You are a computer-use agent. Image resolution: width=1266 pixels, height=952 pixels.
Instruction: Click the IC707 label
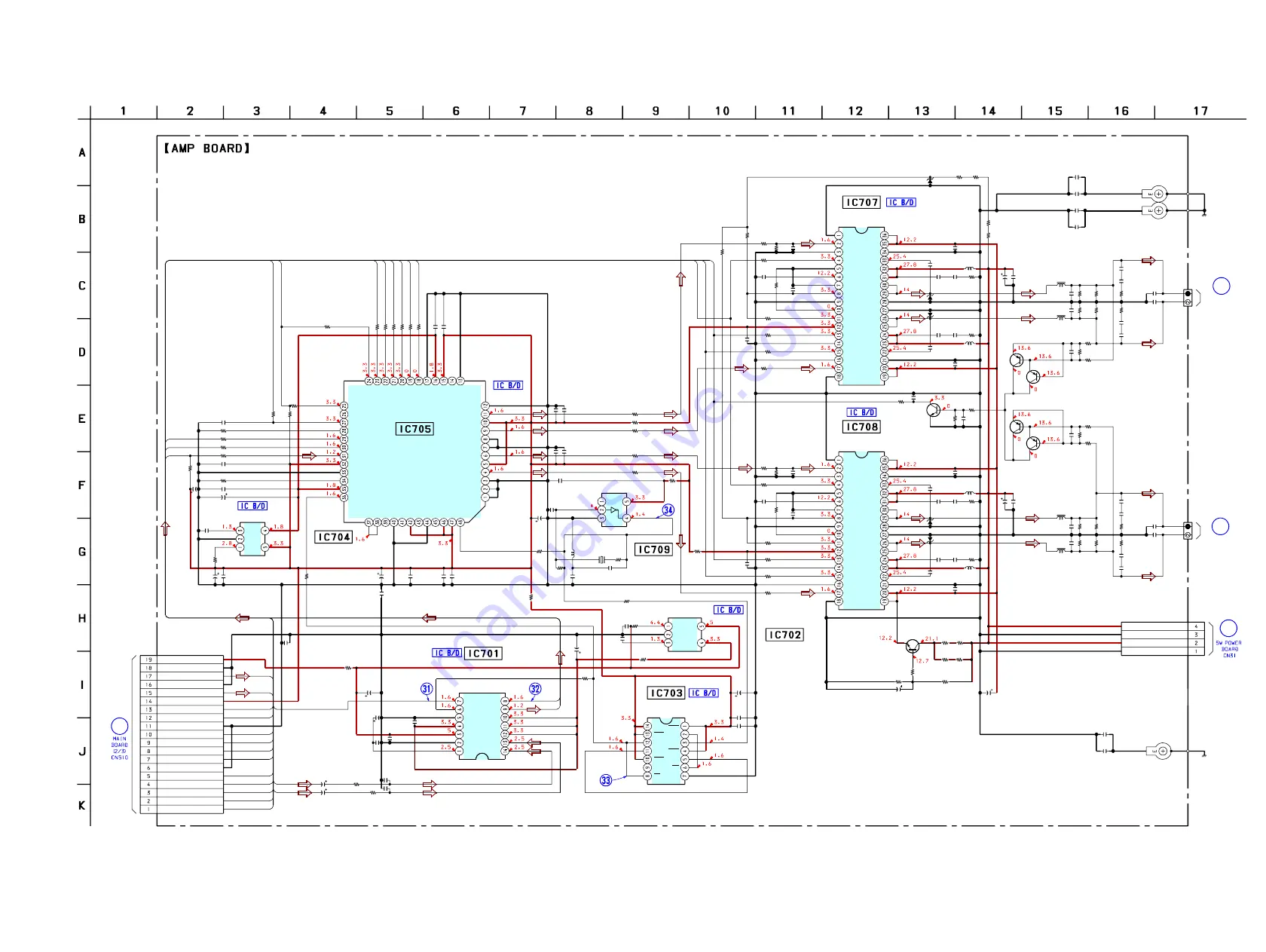pyautogui.click(x=861, y=203)
